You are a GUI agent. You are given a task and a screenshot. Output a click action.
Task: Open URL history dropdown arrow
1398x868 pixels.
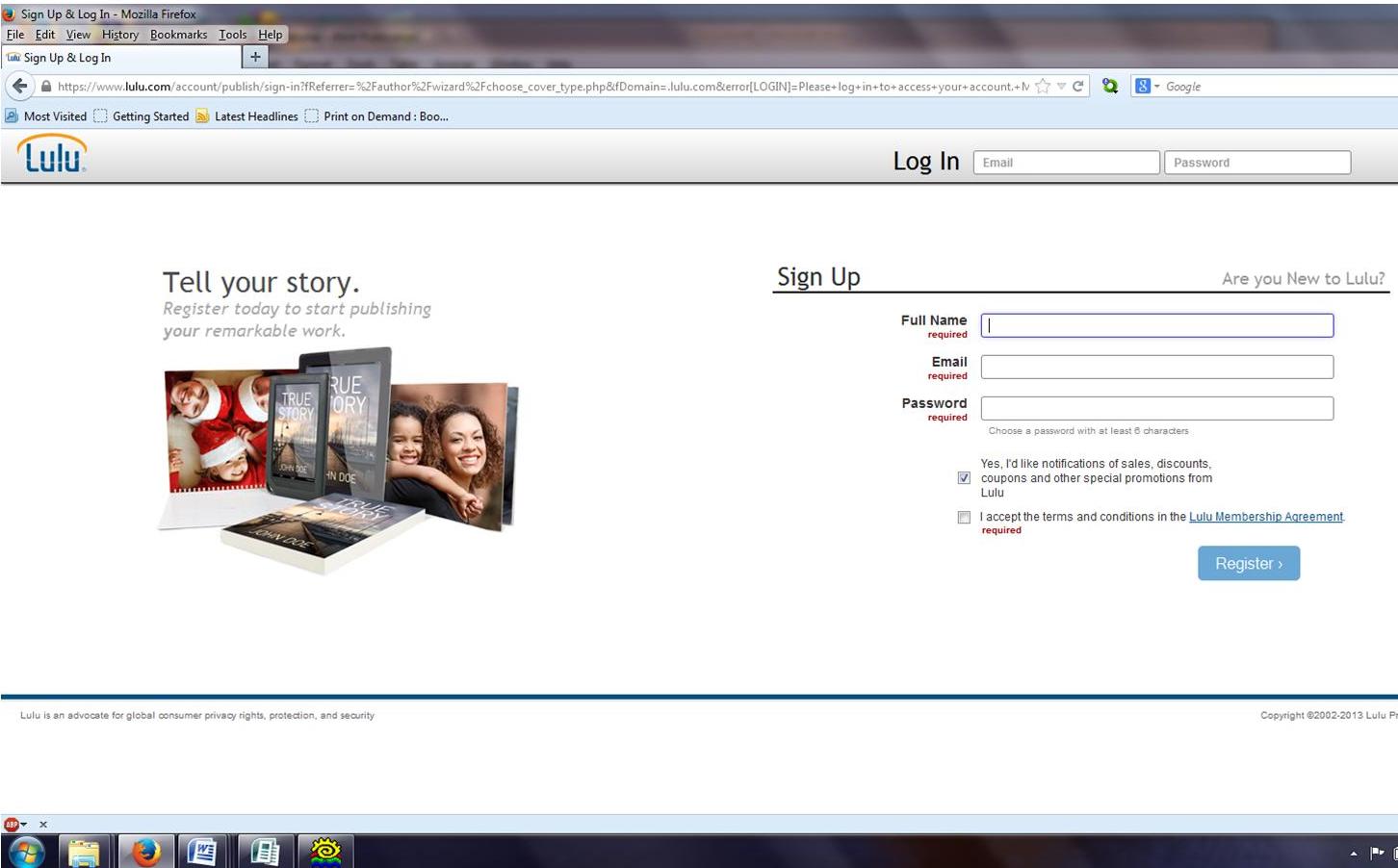[x=1061, y=87]
